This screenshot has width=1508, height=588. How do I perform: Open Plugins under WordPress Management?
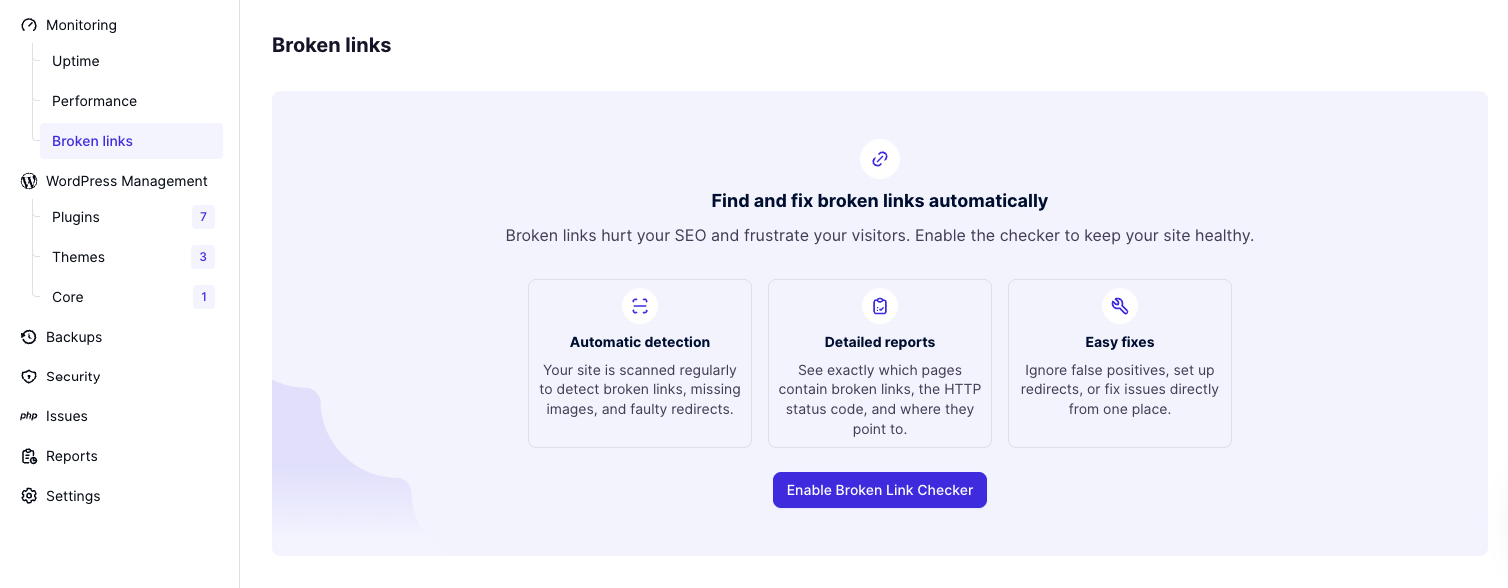(x=76, y=217)
